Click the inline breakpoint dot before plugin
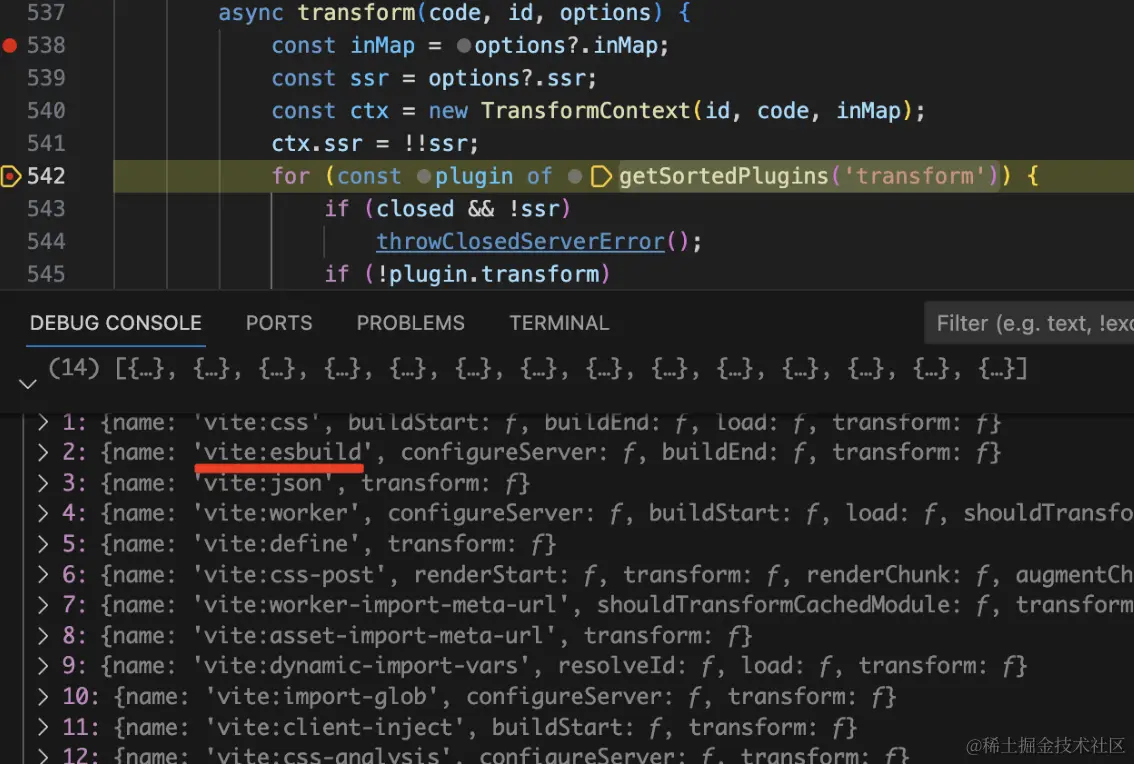 424,177
